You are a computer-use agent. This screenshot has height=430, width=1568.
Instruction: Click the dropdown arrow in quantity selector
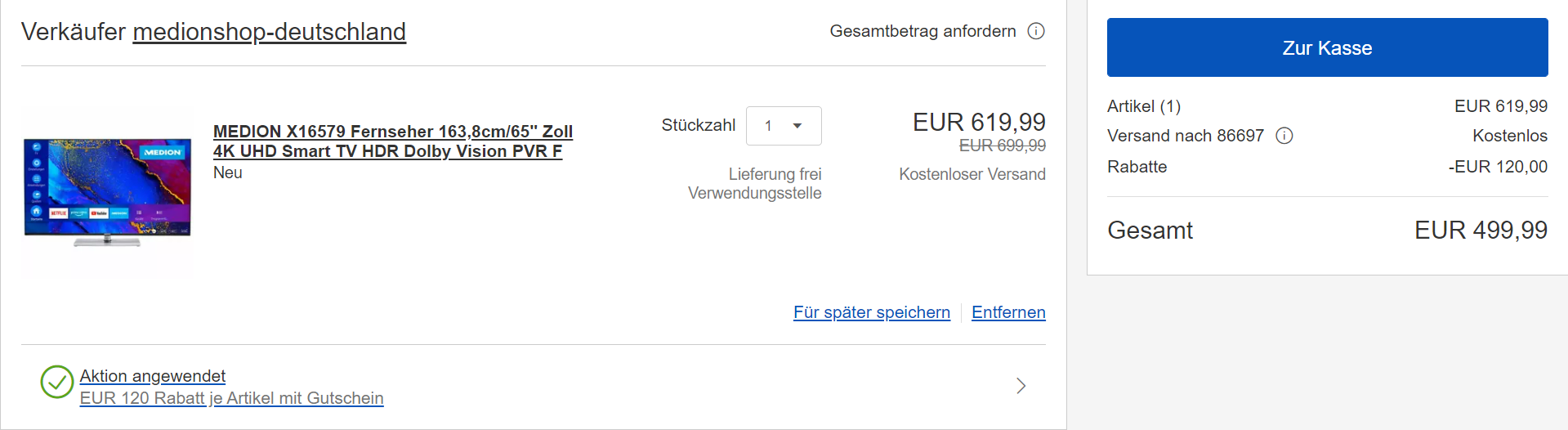click(x=797, y=126)
